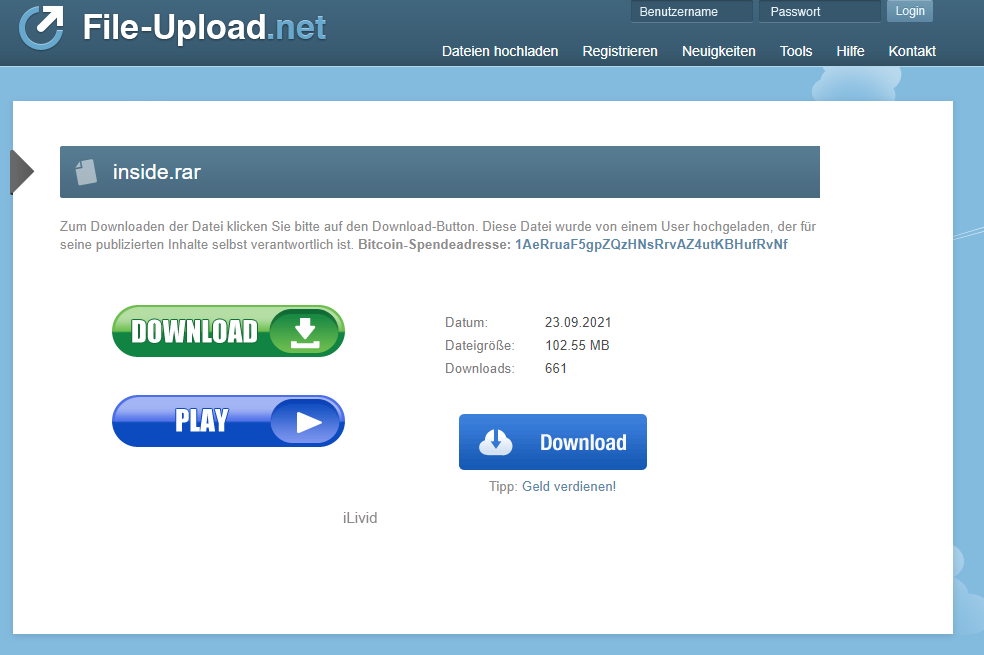Click the cloud download icon on Download button
This screenshot has width=984, height=655.
click(x=496, y=442)
